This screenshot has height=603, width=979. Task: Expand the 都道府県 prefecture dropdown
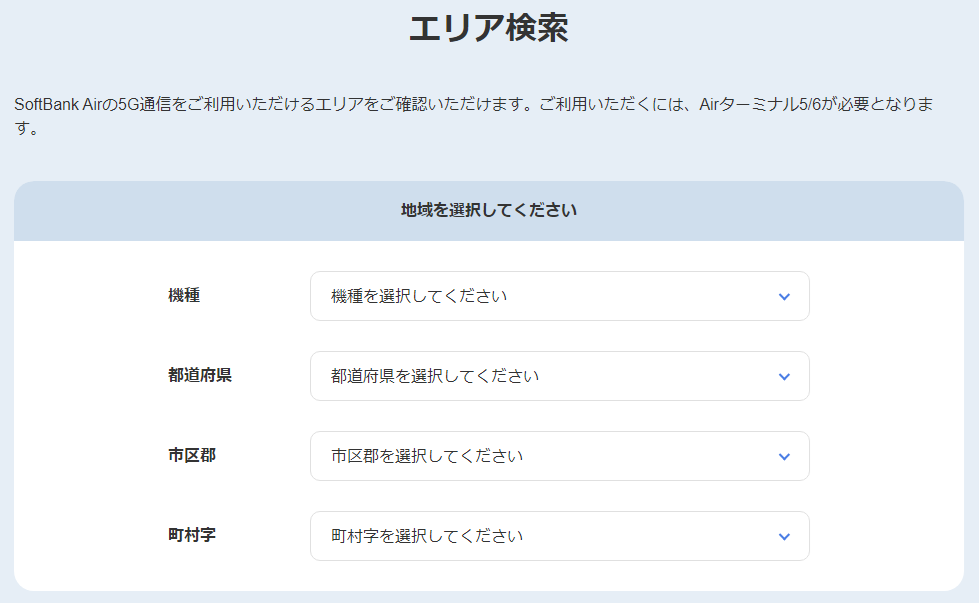(x=559, y=376)
